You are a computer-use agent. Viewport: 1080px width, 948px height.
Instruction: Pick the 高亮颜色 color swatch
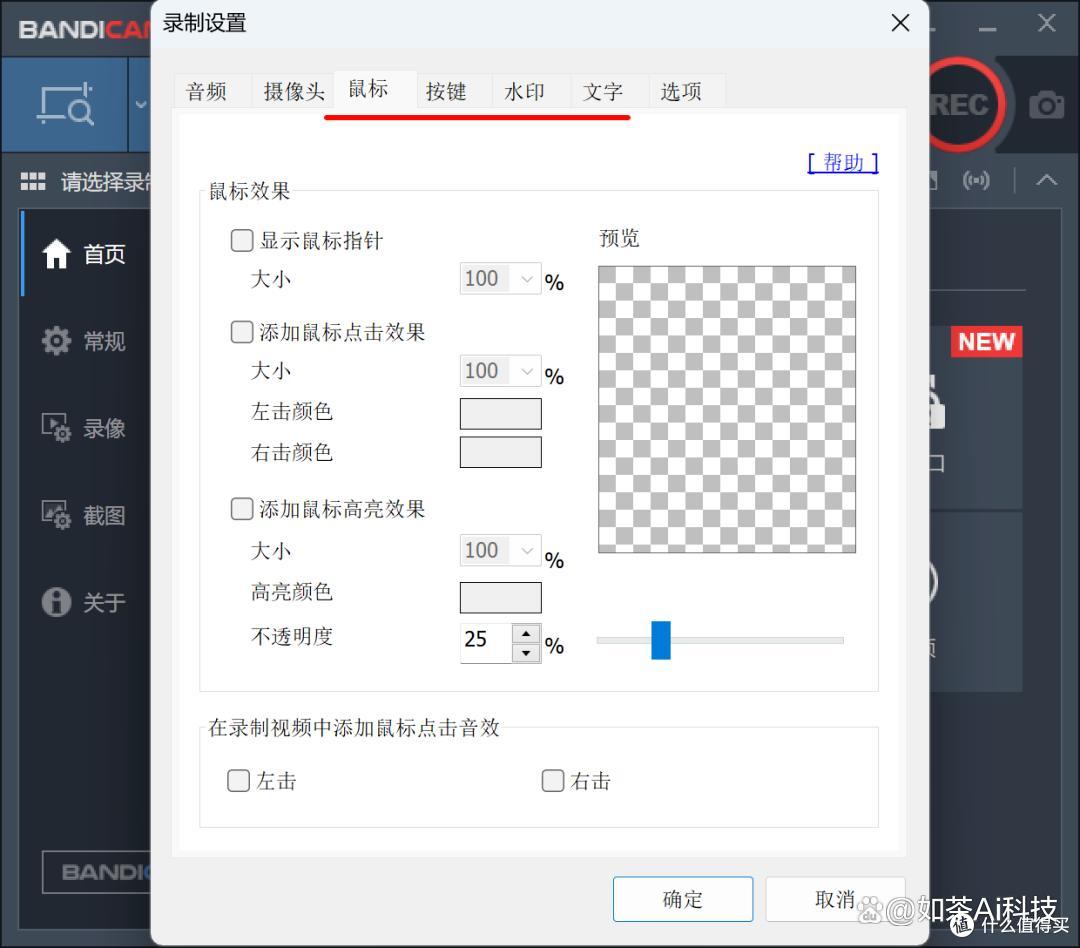pyautogui.click(x=501, y=597)
